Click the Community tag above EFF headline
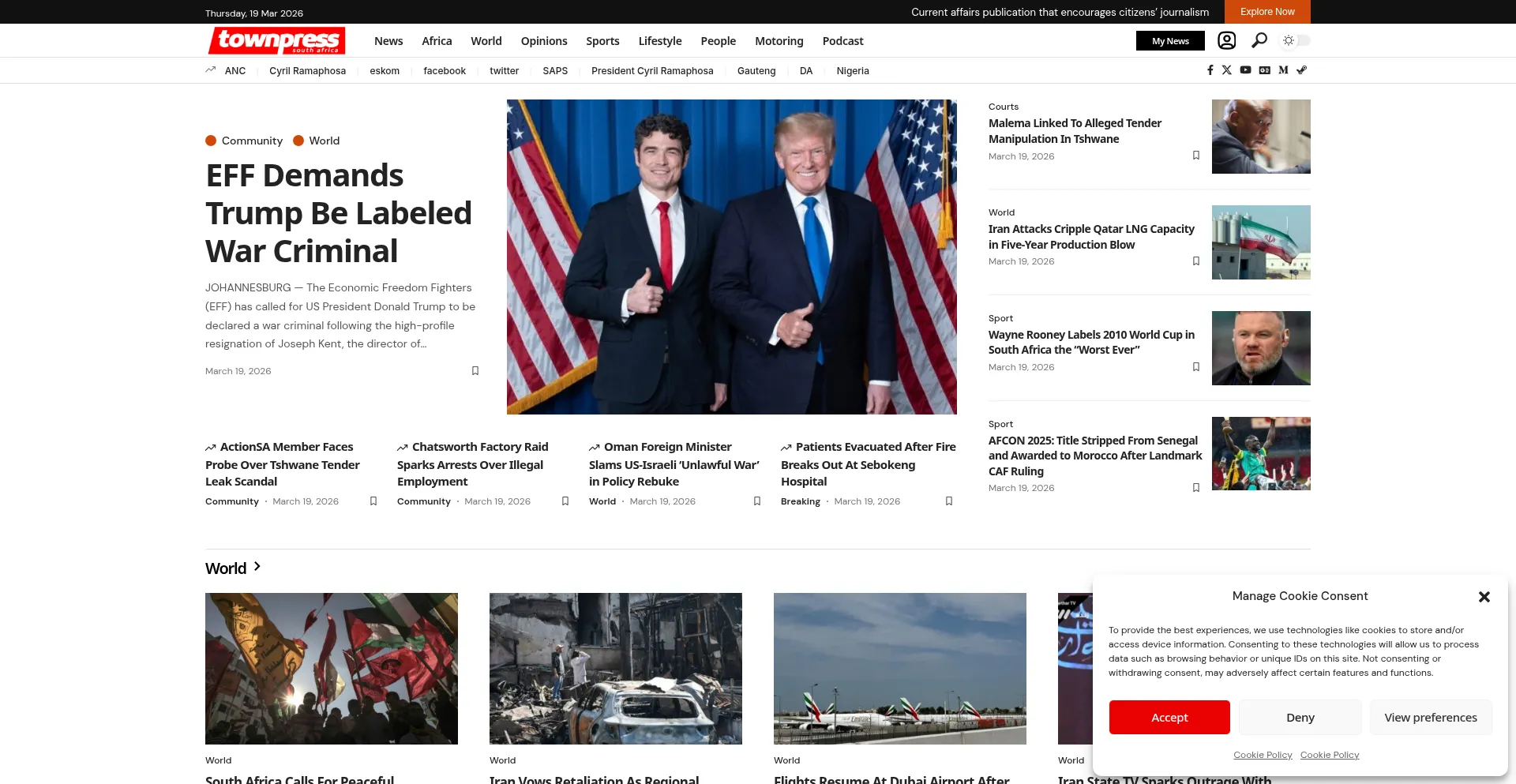 244,141
